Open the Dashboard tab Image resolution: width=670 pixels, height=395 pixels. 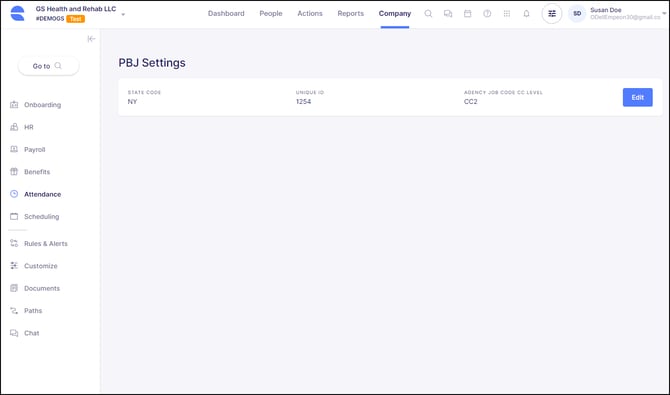click(226, 14)
